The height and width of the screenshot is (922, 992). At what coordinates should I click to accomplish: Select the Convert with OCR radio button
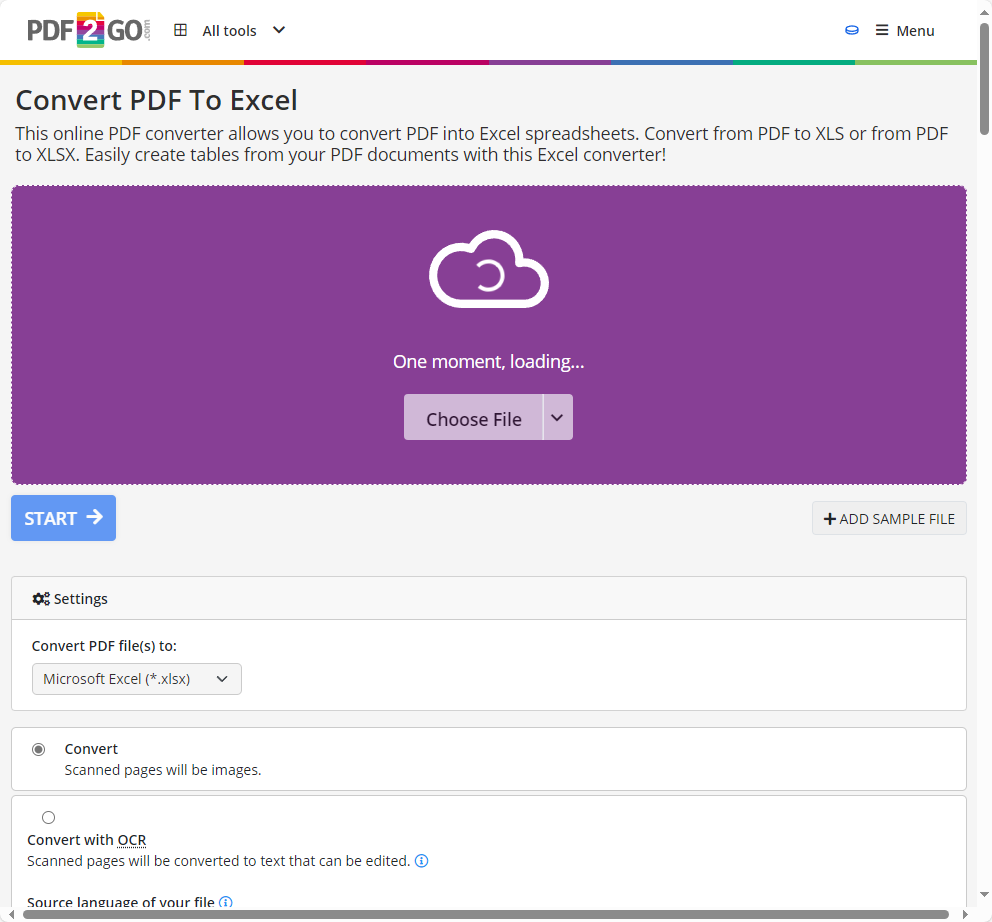[49, 818]
